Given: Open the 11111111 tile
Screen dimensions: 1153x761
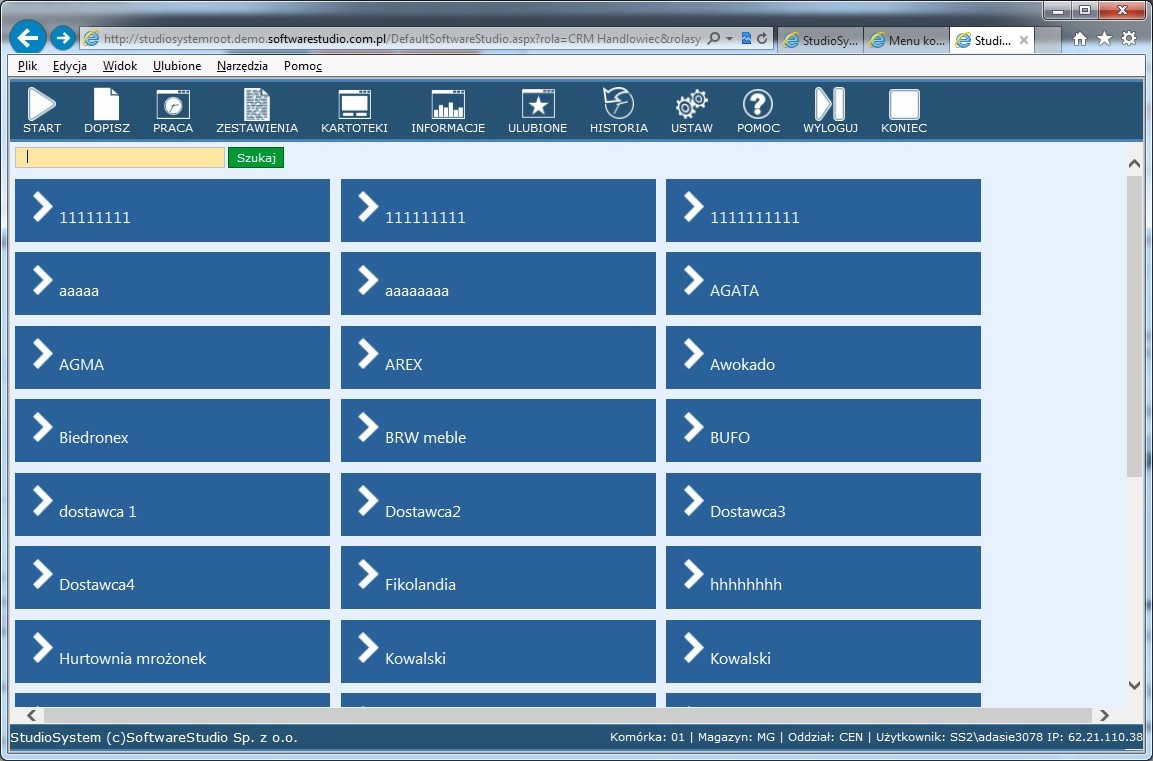Looking at the screenshot, I should pos(173,210).
